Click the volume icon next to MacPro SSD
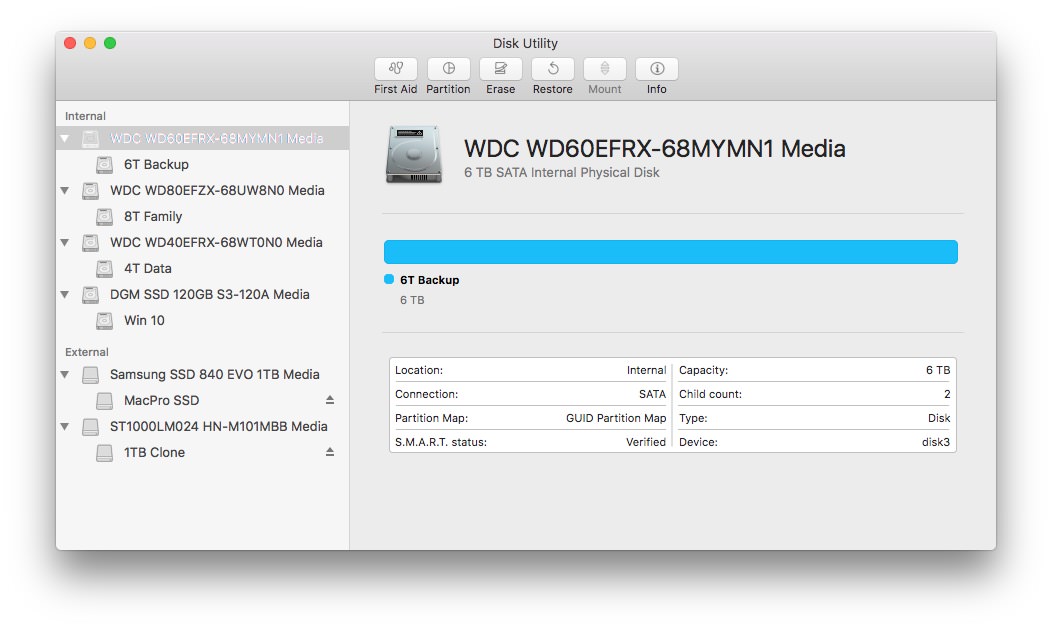Viewport: 1052px width, 630px height. (x=104, y=401)
